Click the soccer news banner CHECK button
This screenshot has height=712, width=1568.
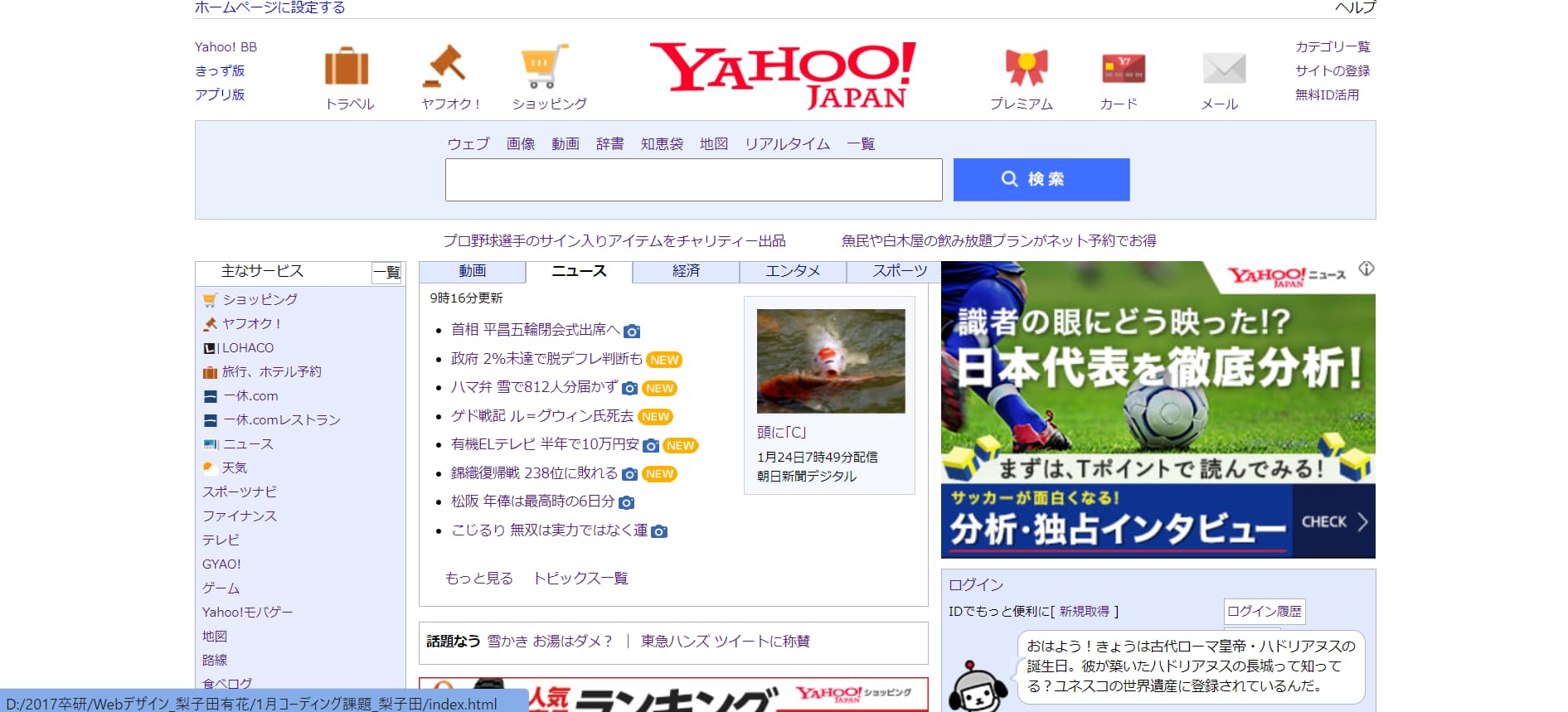point(1333,522)
